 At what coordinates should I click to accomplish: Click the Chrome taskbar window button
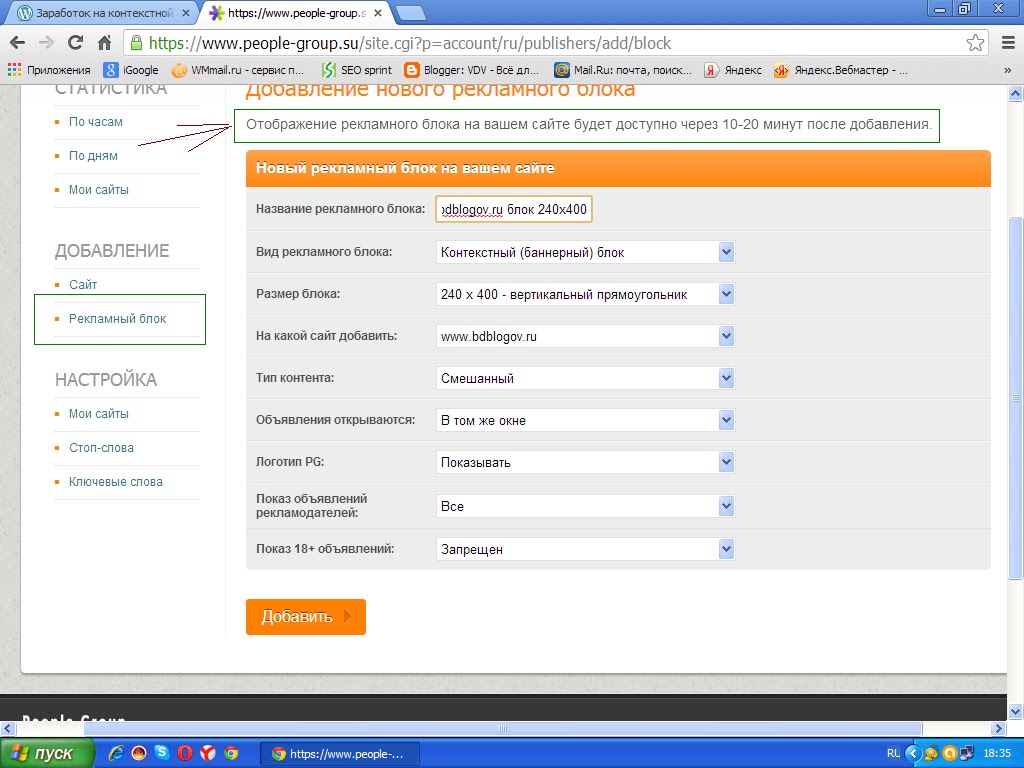(x=340, y=754)
